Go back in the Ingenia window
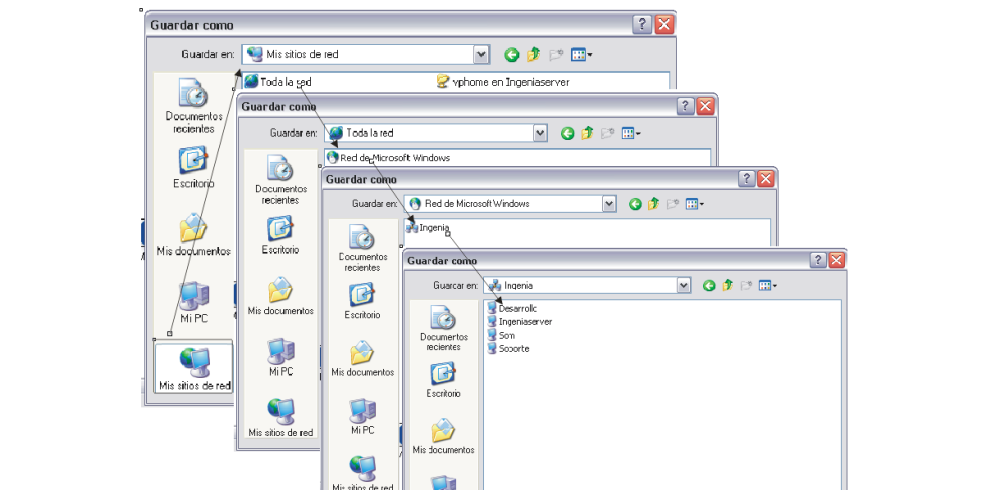Screen dimensions: 991x490 (709, 286)
